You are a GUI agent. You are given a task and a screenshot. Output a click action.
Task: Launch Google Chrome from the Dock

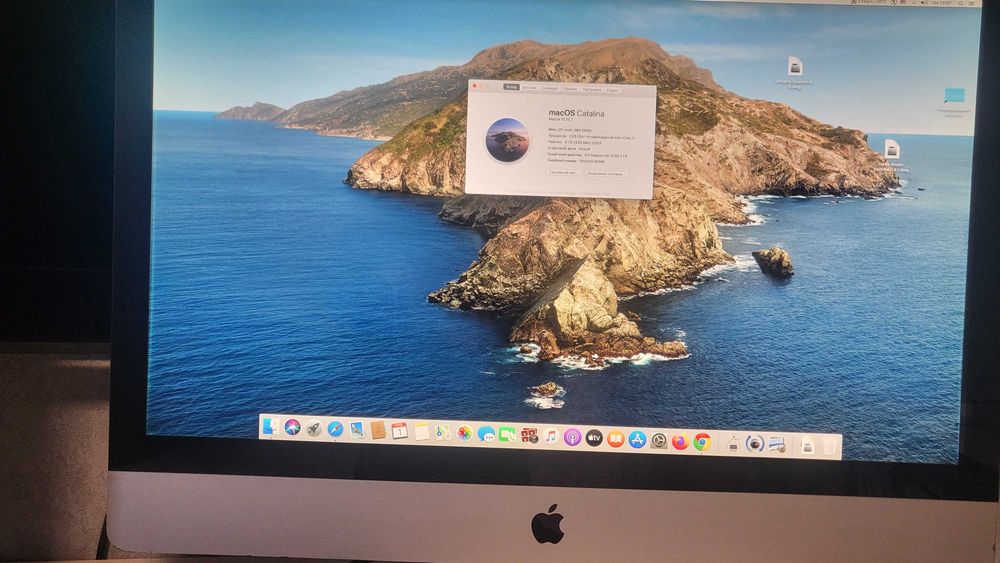(x=702, y=441)
